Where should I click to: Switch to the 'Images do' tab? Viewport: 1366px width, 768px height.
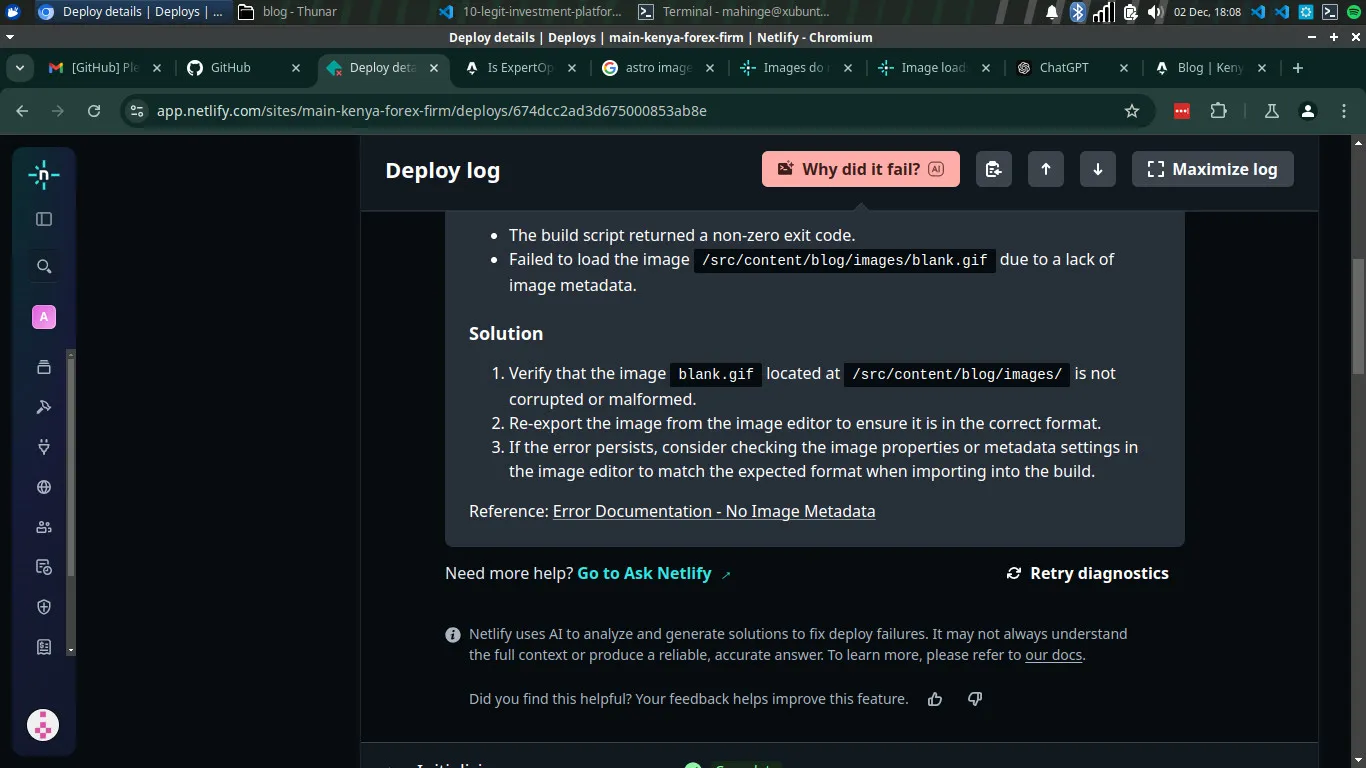tap(796, 68)
